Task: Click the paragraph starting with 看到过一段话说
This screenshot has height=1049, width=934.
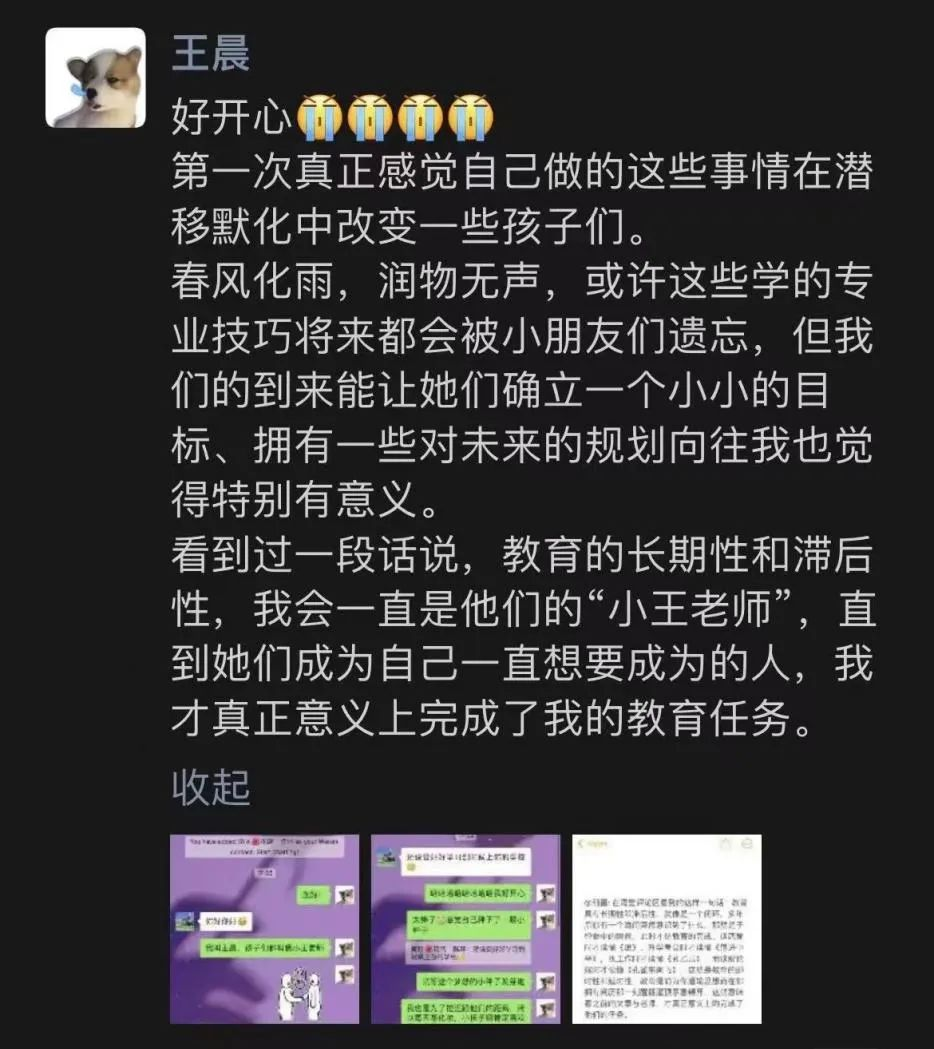Action: 523,636
